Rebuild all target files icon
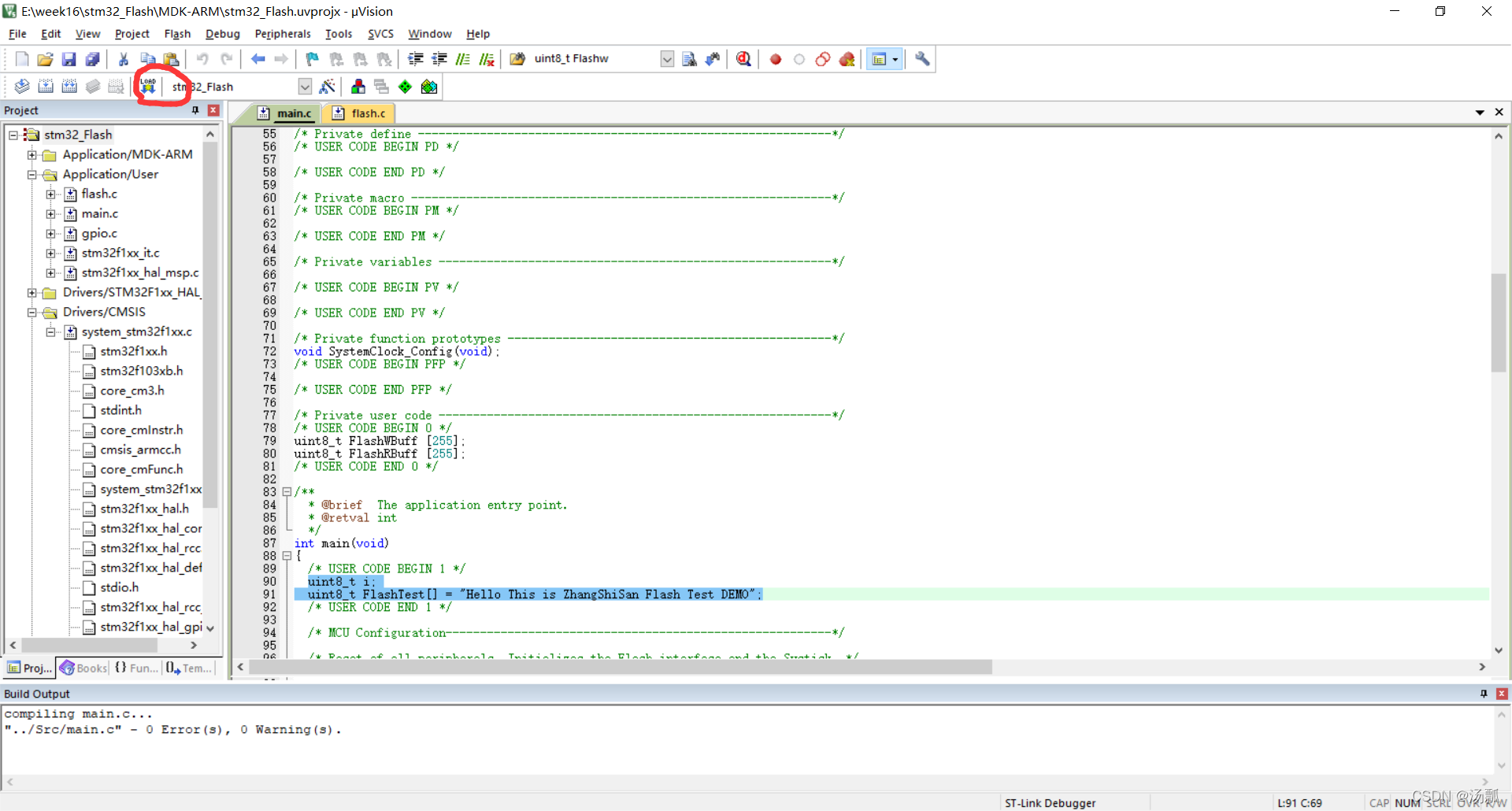Screen dimensions: 1512x811 [69, 87]
